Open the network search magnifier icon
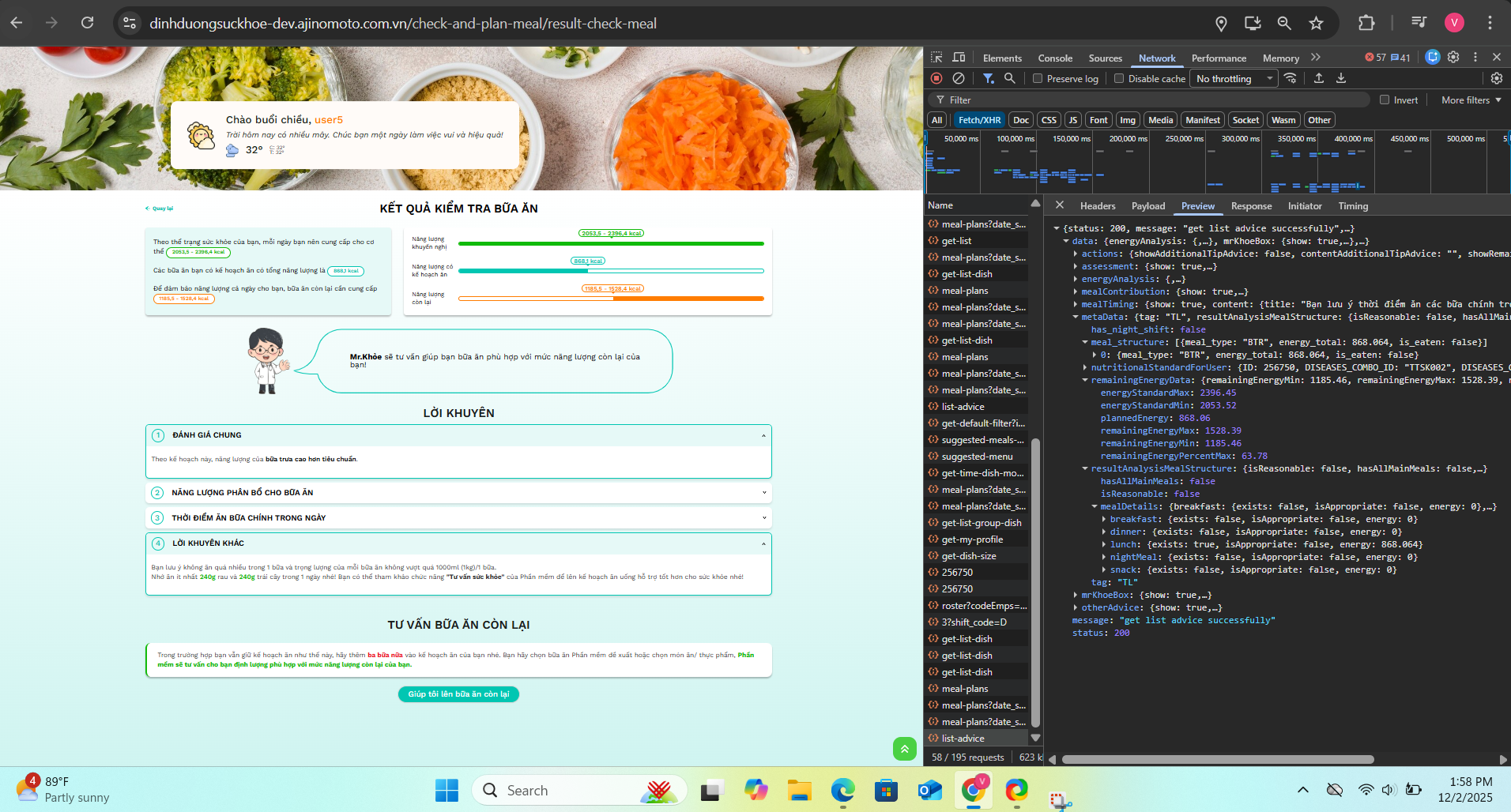Image resolution: width=1511 pixels, height=812 pixels. click(1009, 78)
